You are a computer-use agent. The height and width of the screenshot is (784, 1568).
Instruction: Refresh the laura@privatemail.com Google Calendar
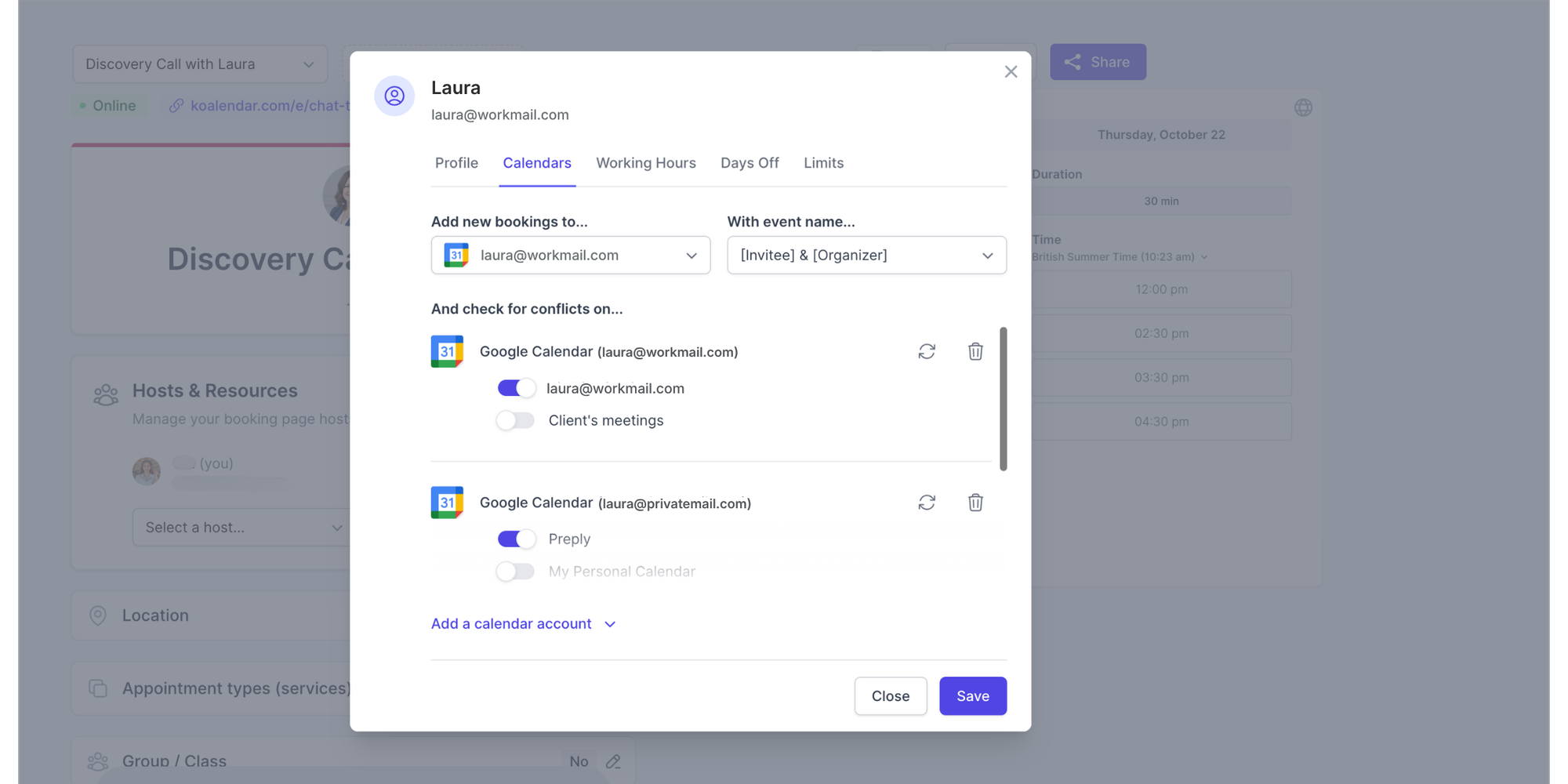pyautogui.click(x=927, y=503)
